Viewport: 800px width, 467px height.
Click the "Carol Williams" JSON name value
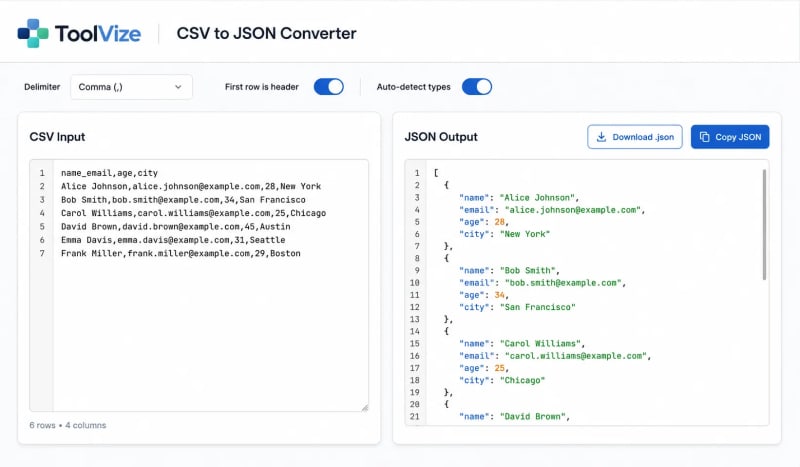(540, 343)
